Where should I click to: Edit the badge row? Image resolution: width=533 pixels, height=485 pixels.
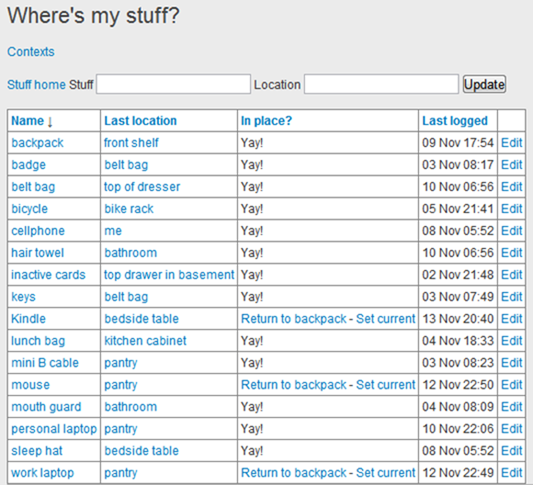pos(512,165)
